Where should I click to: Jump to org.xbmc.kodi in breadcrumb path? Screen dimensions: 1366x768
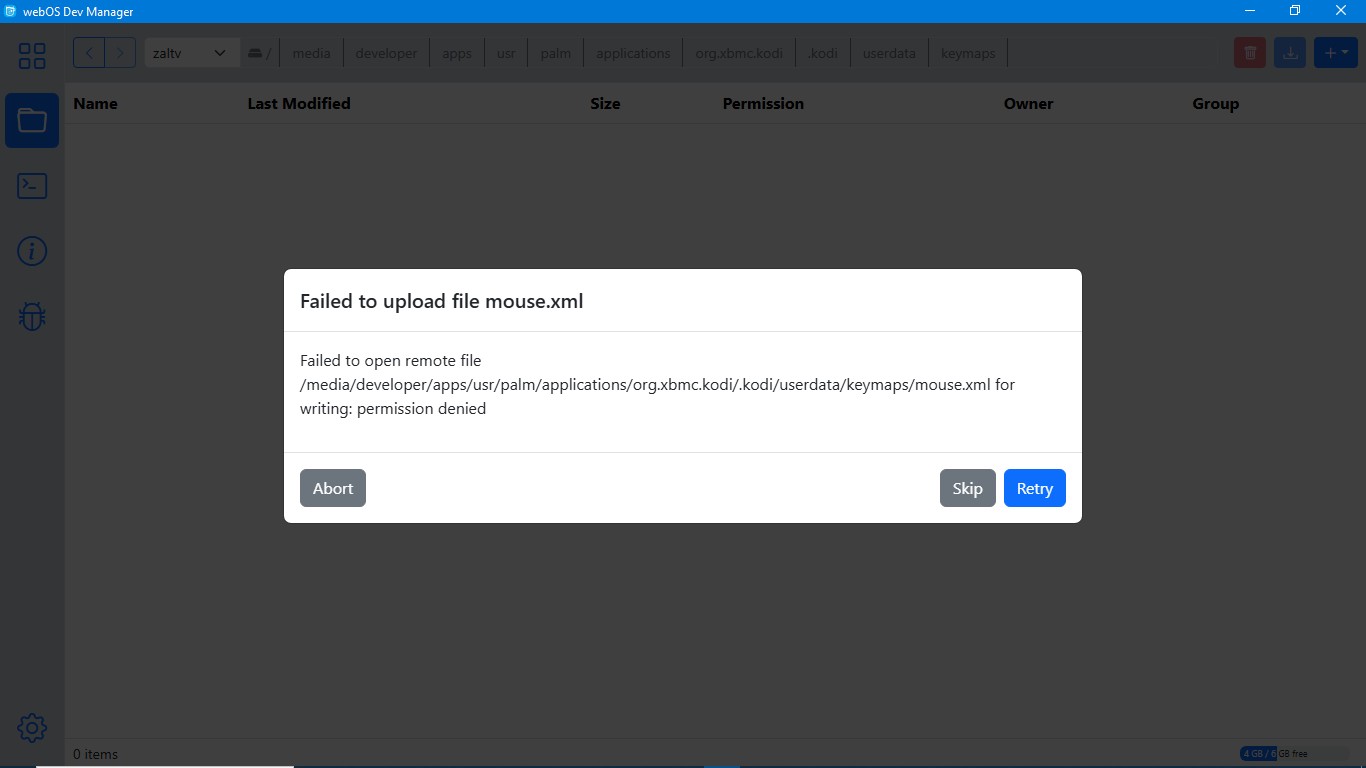pyautogui.click(x=739, y=53)
